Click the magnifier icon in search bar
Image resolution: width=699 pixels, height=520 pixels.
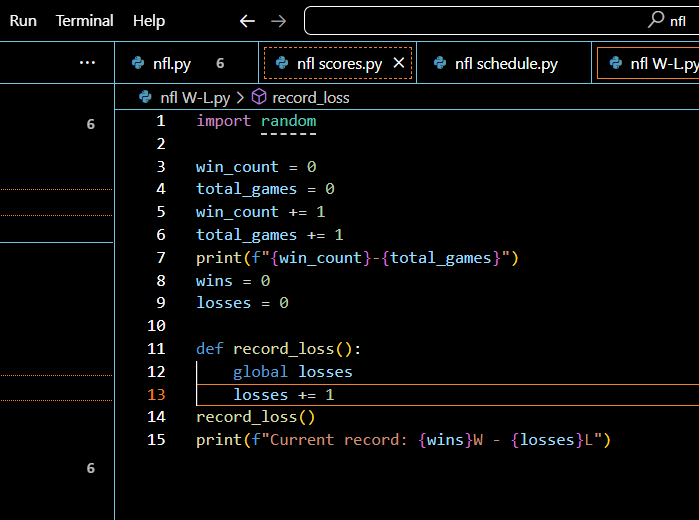pyautogui.click(x=656, y=20)
